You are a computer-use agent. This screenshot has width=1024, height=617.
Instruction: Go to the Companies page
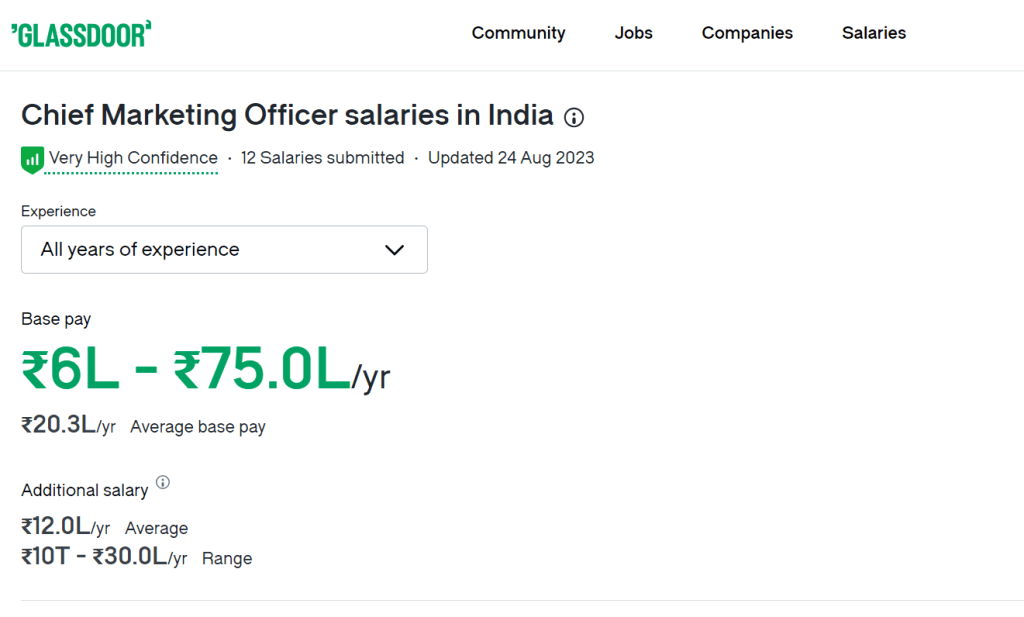point(746,33)
